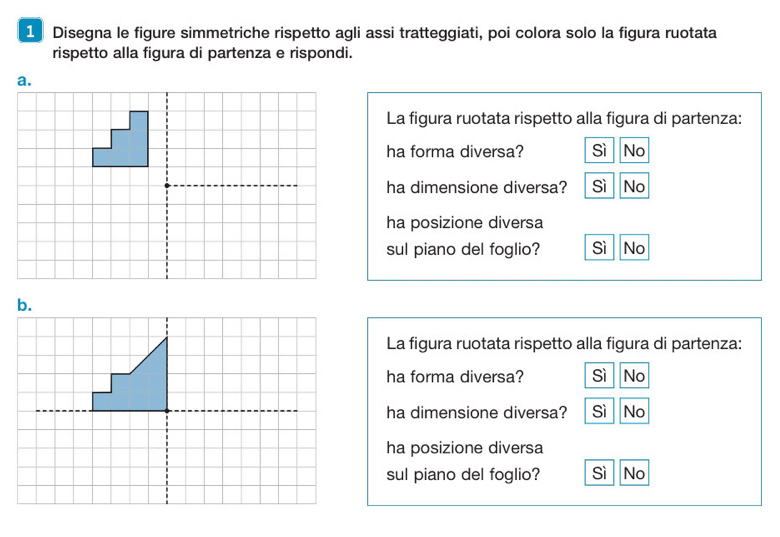This screenshot has width=780, height=537.
Task: Select No for posizione diversa in exercise b
Action: [x=634, y=473]
